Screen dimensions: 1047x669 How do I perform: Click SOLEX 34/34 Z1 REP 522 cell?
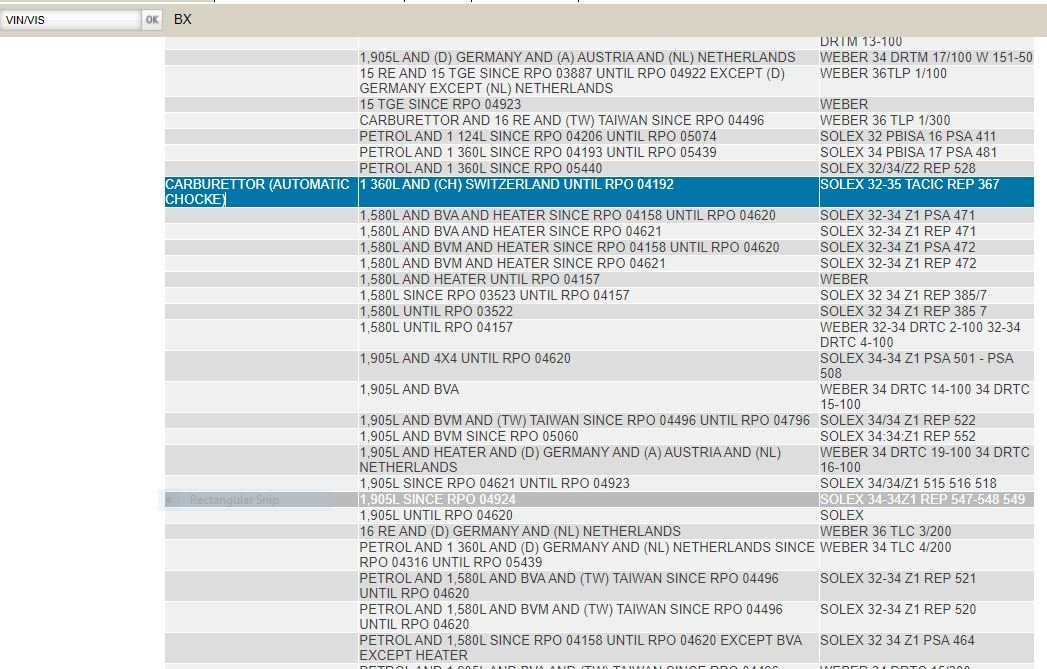926,420
